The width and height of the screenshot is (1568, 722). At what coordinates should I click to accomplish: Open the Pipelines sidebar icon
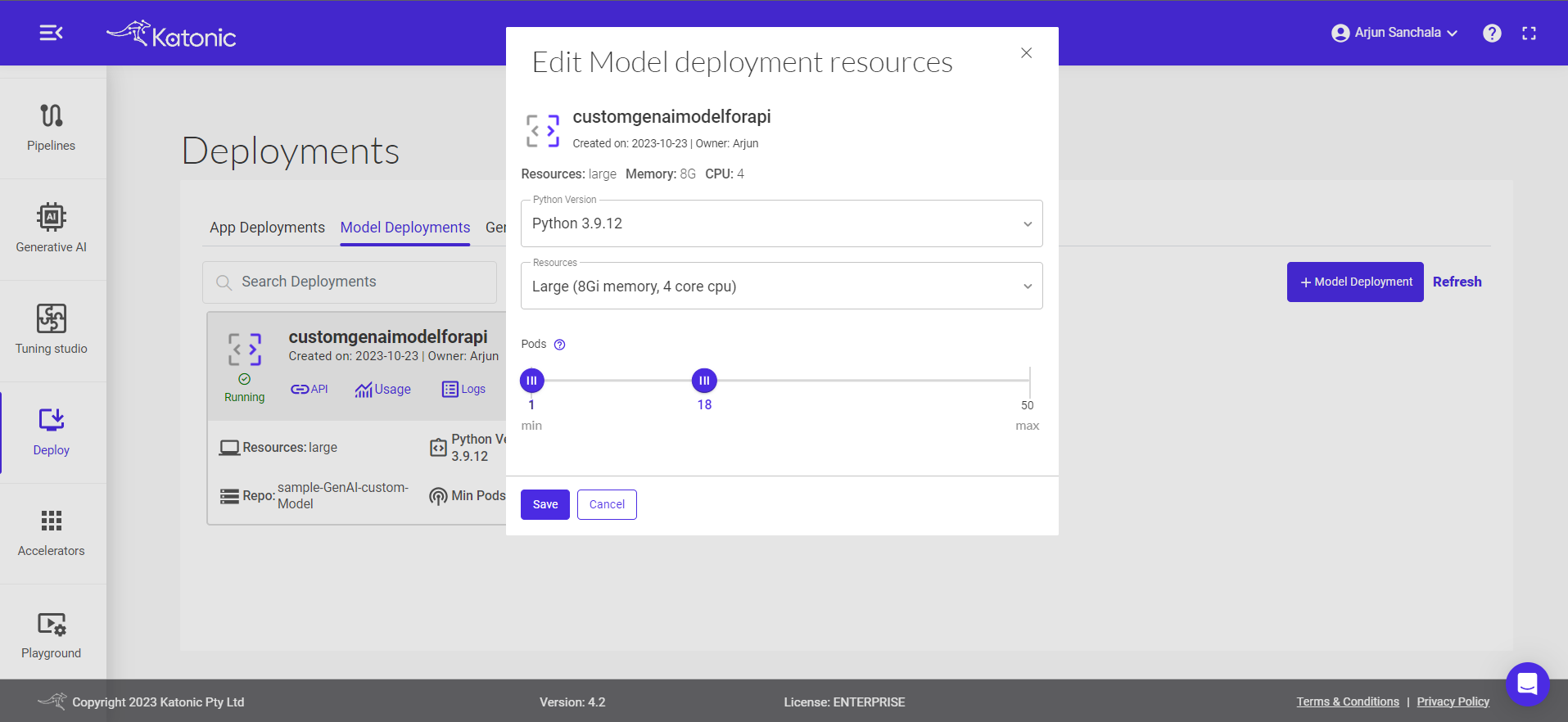point(52,115)
